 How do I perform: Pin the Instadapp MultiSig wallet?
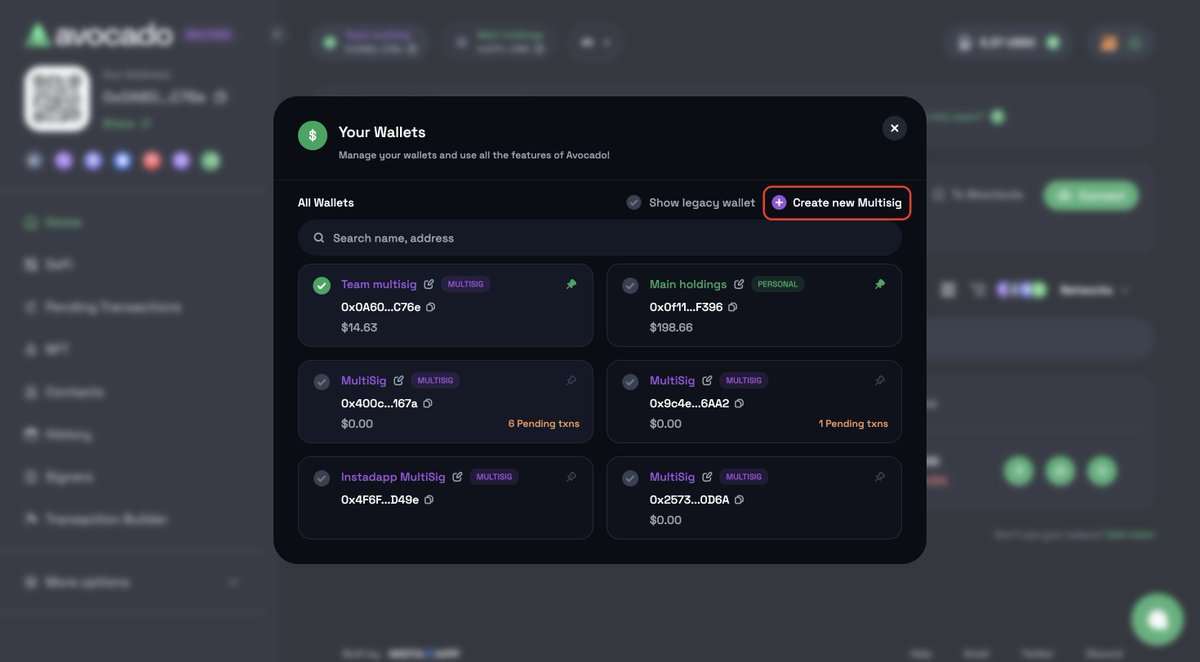pyautogui.click(x=571, y=477)
